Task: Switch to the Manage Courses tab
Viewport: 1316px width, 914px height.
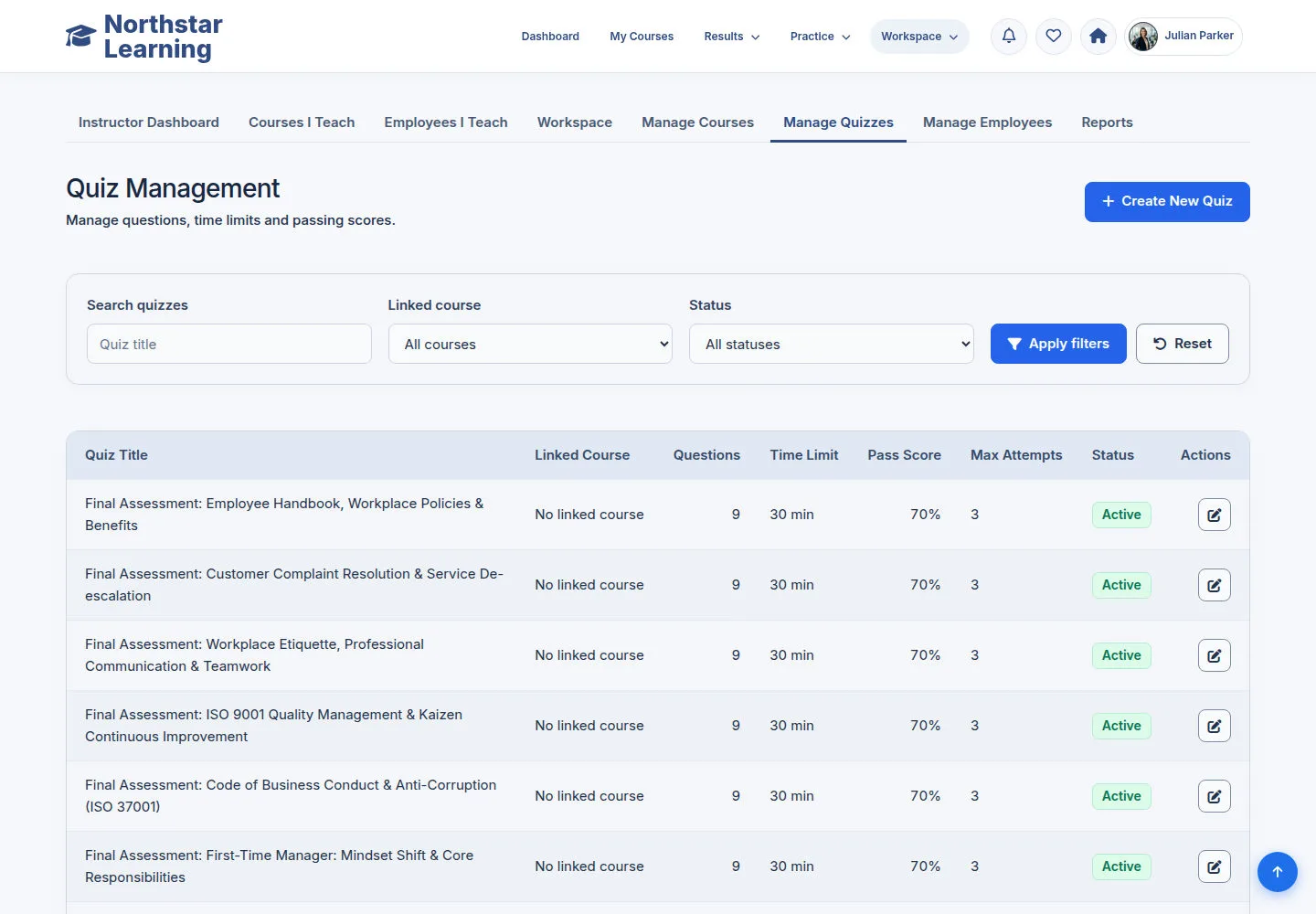Action: (x=698, y=122)
